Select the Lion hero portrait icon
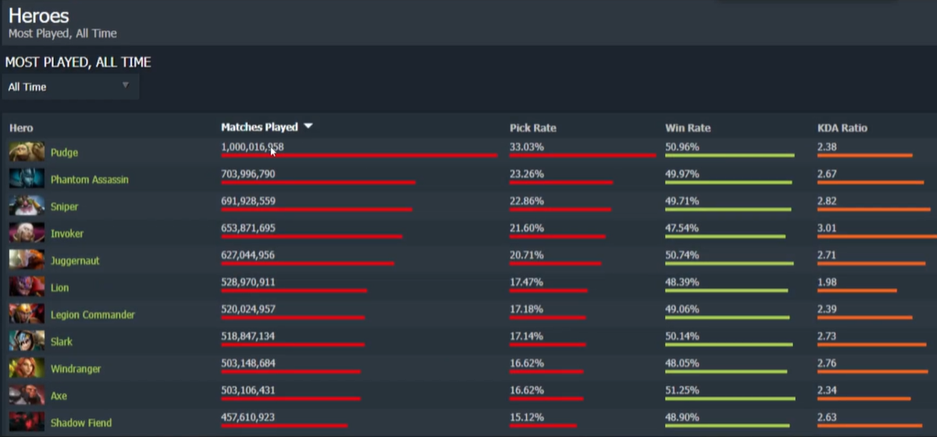The image size is (937, 437). (26, 287)
